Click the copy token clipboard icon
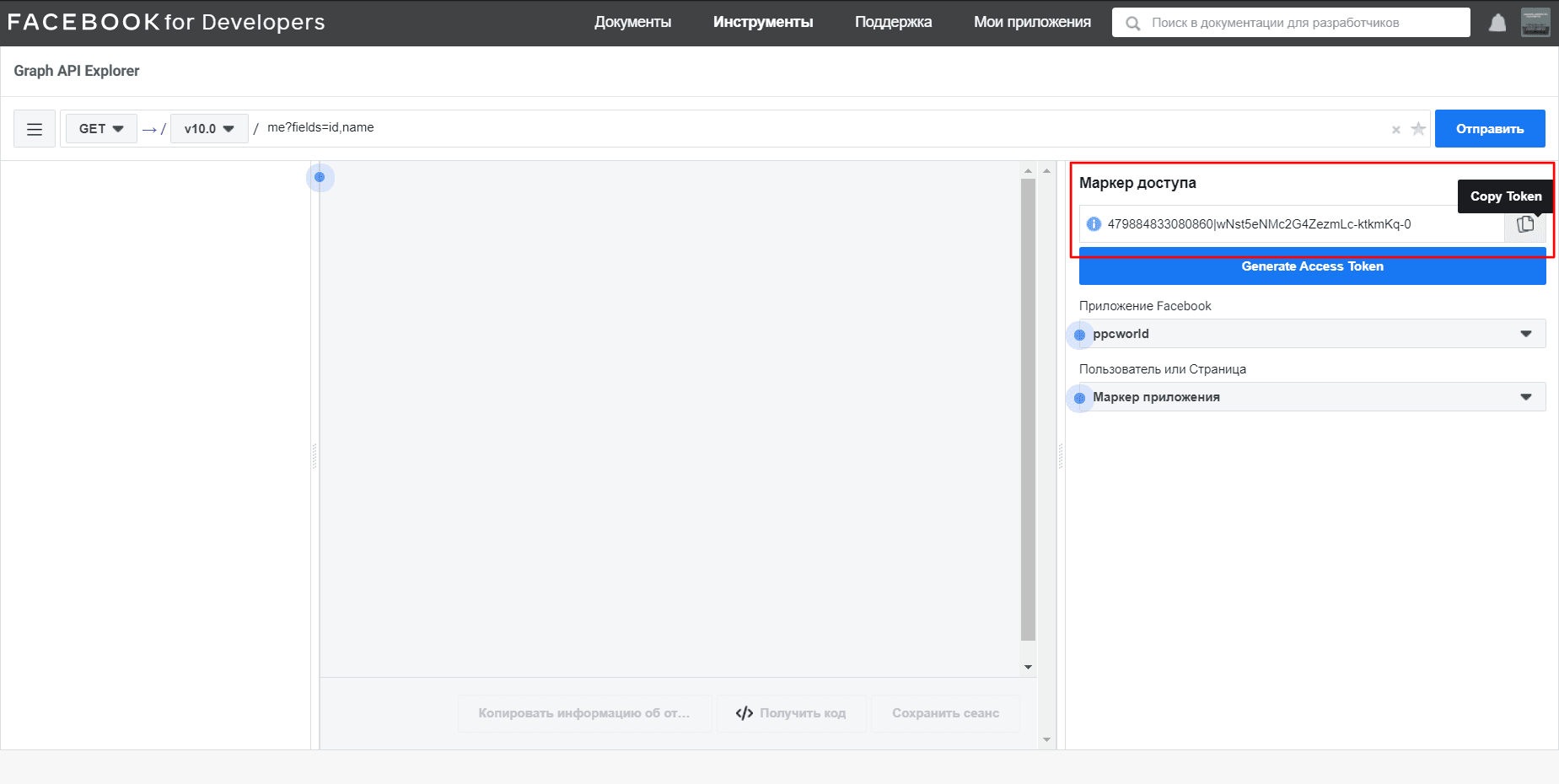The width and height of the screenshot is (1559, 784). [x=1525, y=224]
